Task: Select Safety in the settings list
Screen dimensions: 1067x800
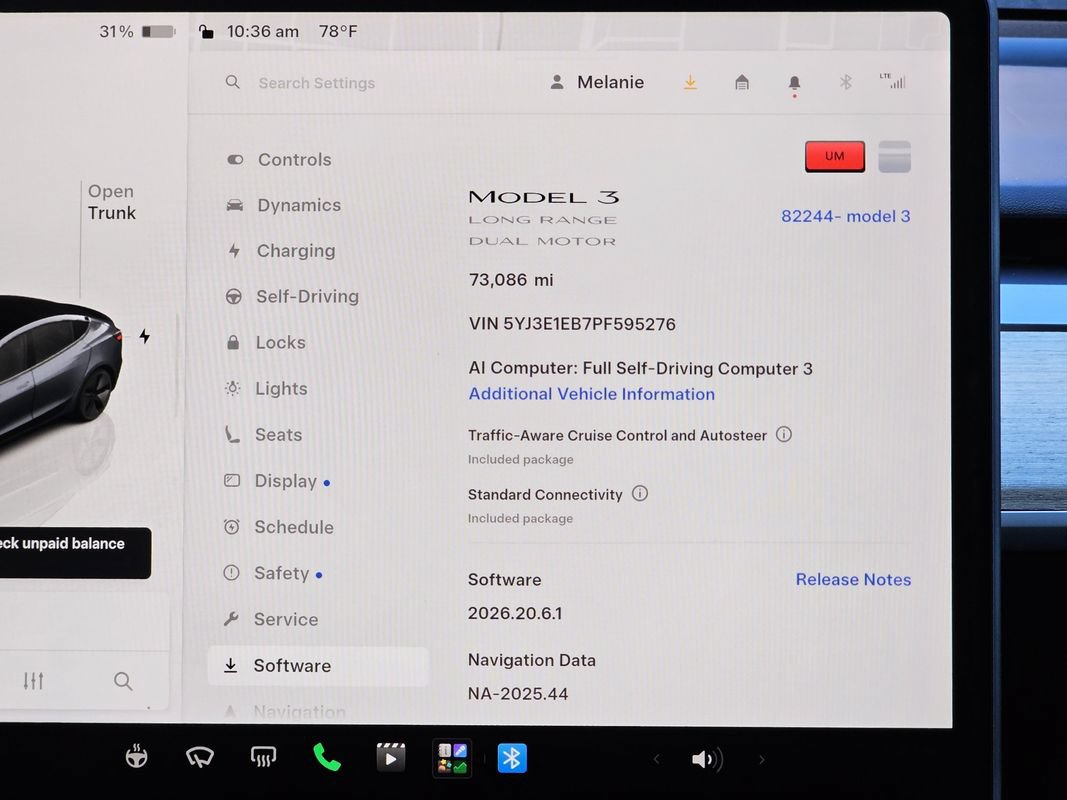Action: point(273,573)
